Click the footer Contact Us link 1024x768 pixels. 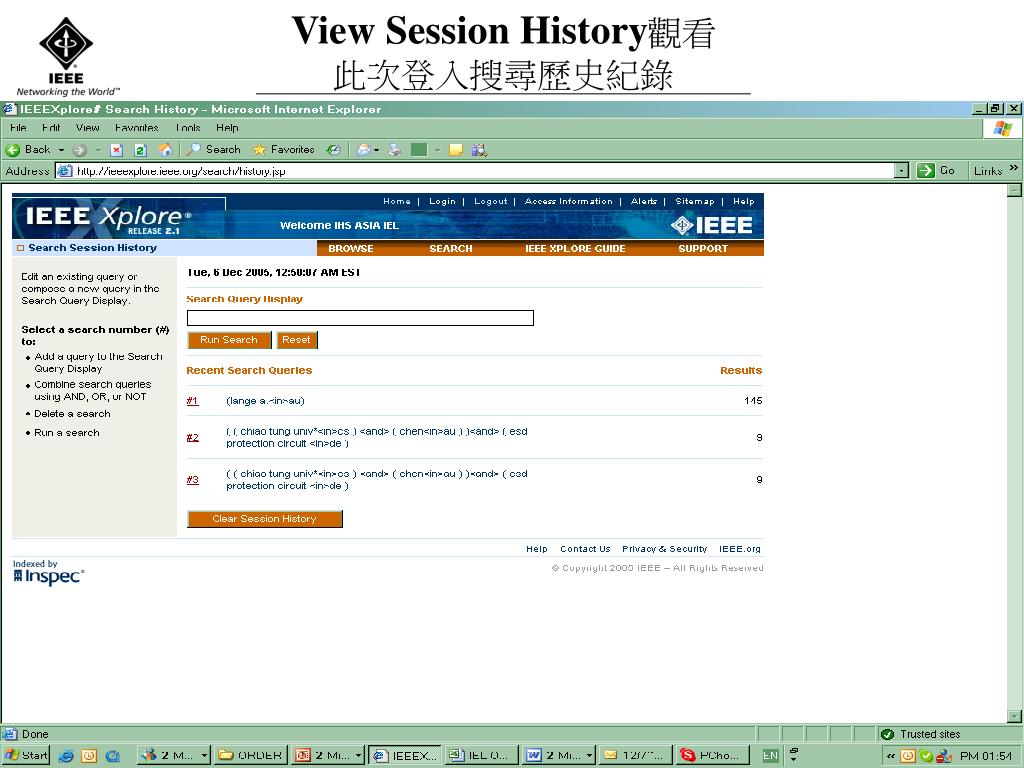click(585, 549)
